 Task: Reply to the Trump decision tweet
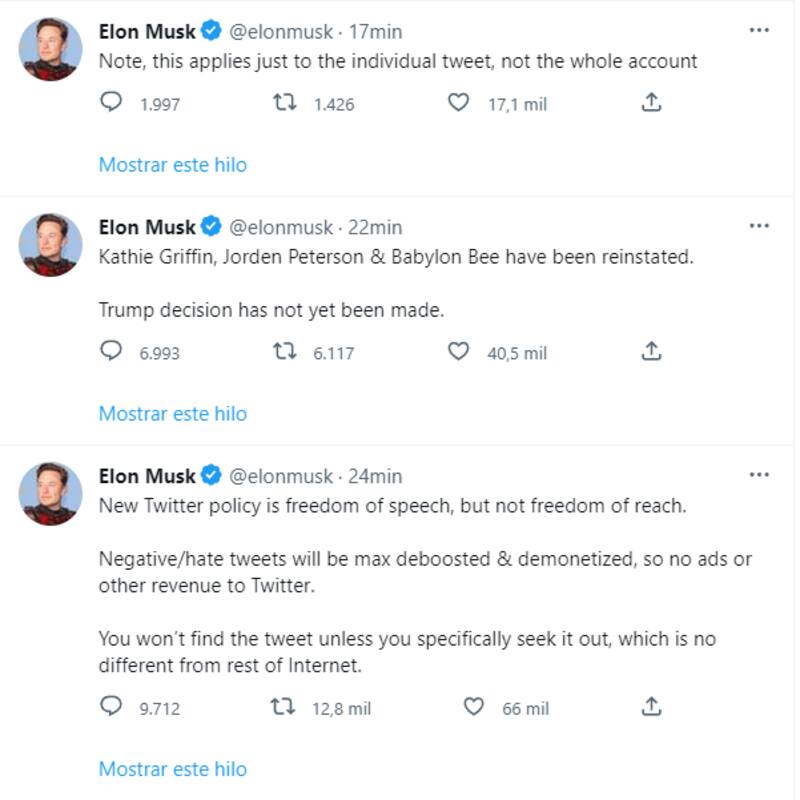click(x=112, y=352)
